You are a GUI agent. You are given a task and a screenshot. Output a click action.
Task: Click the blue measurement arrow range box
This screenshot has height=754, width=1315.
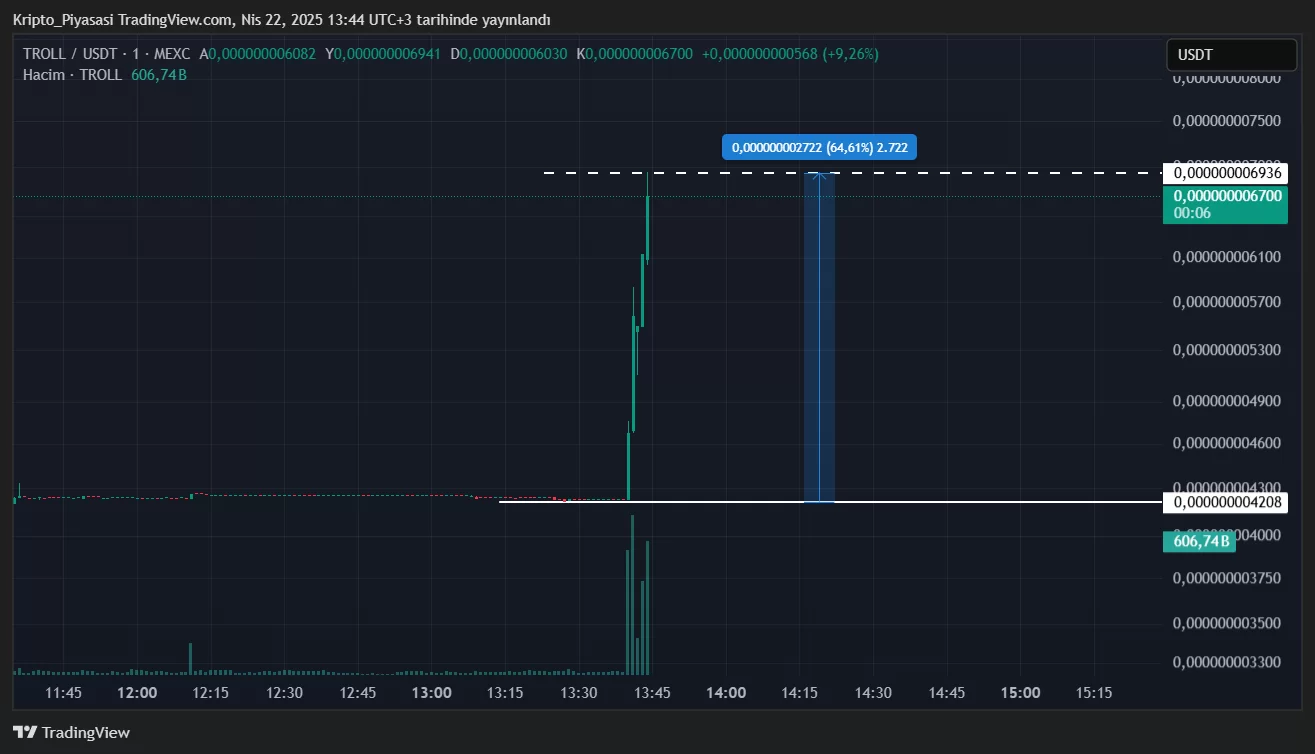pos(819,340)
